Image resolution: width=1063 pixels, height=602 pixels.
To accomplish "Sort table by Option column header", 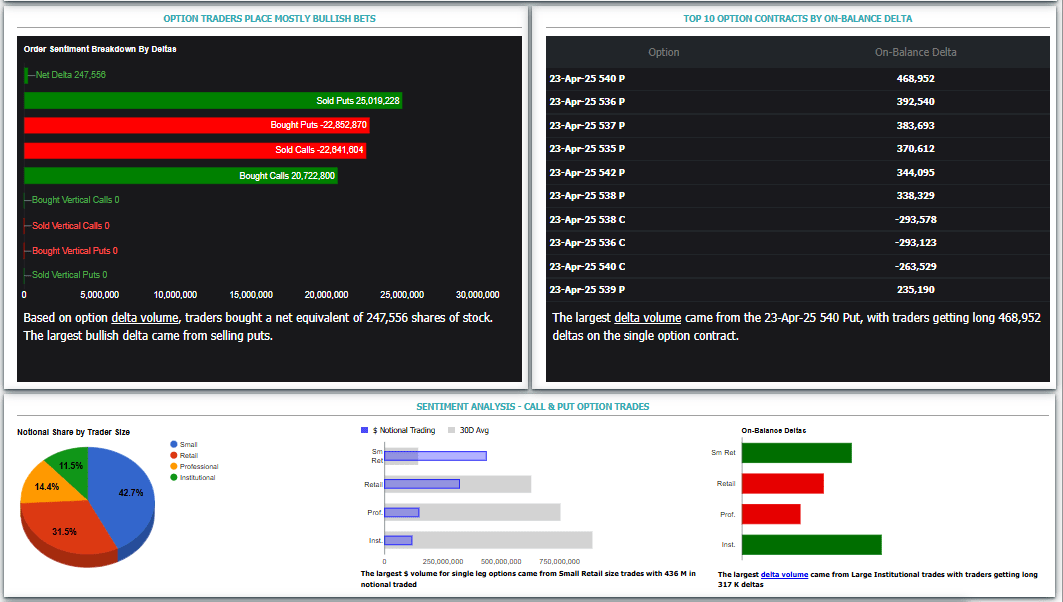I will click(x=663, y=52).
